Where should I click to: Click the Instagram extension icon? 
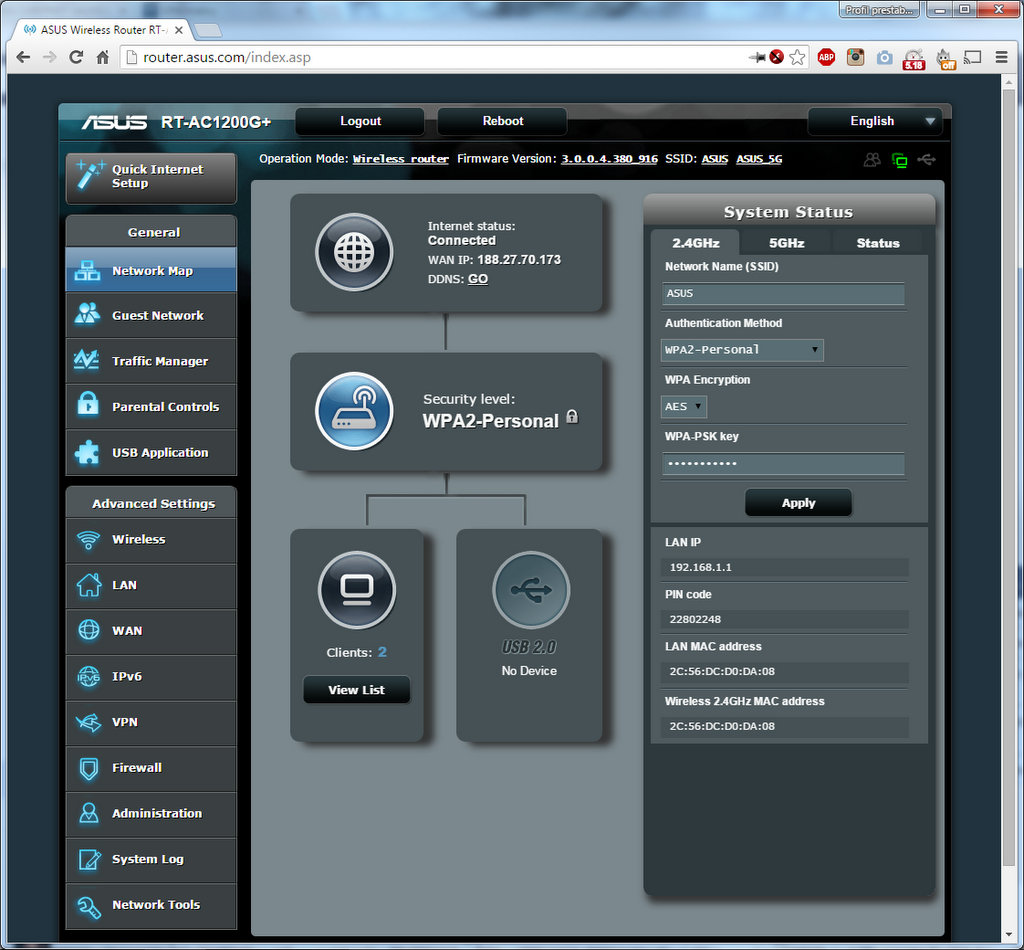[856, 57]
